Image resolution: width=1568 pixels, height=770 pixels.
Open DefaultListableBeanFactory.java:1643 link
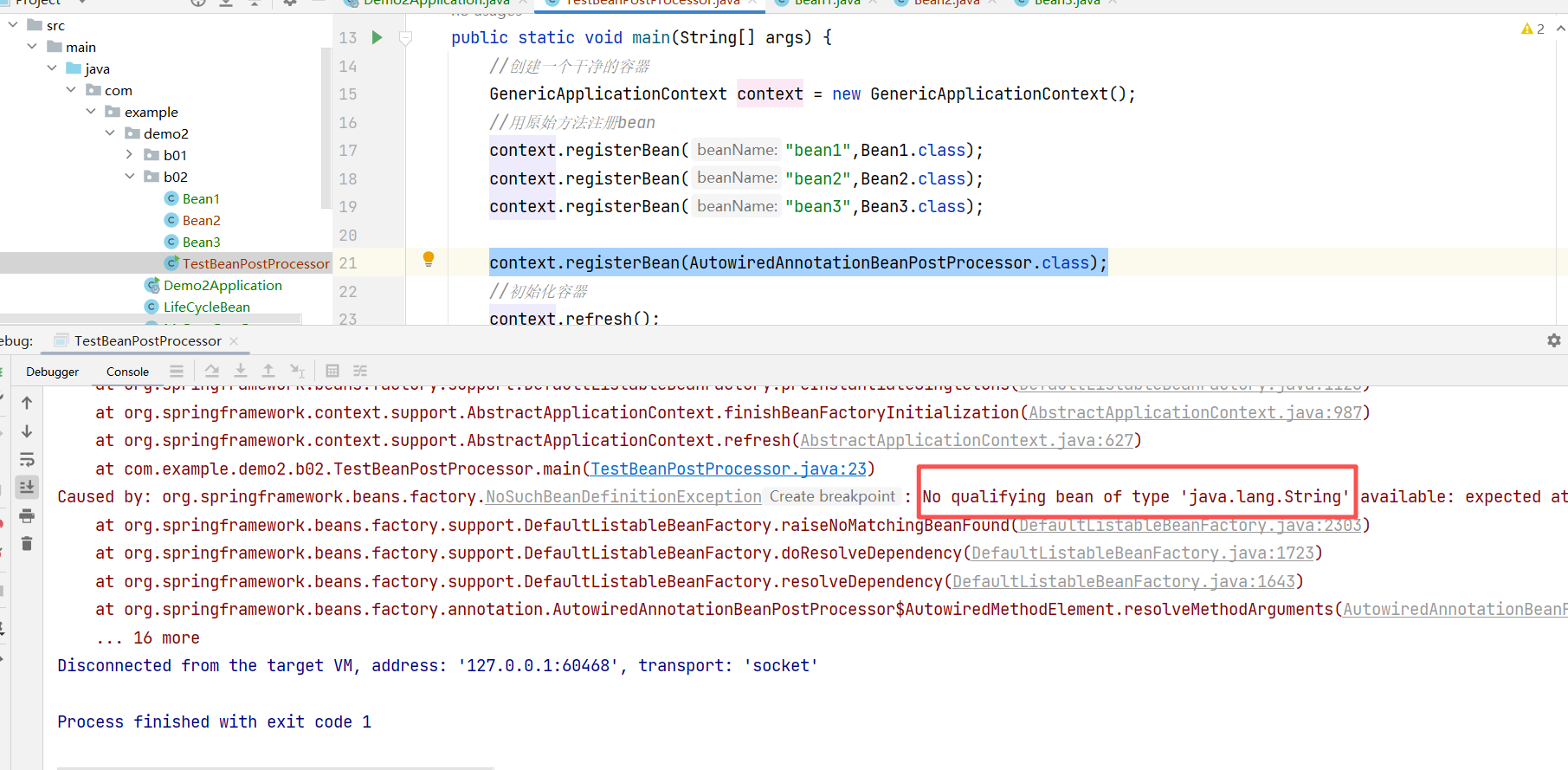tap(1123, 581)
